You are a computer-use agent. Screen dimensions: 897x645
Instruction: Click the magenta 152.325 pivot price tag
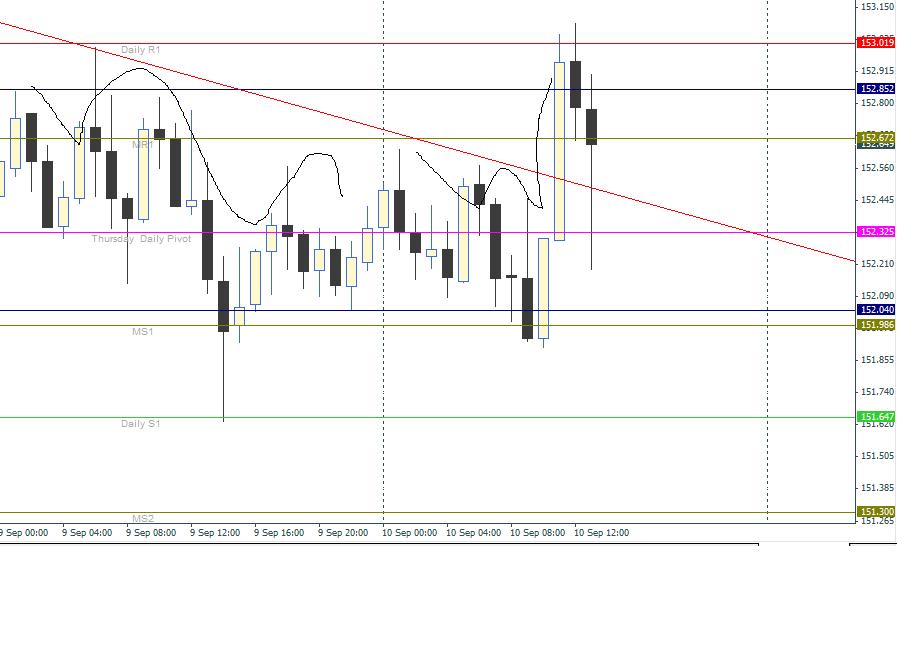tap(876, 232)
